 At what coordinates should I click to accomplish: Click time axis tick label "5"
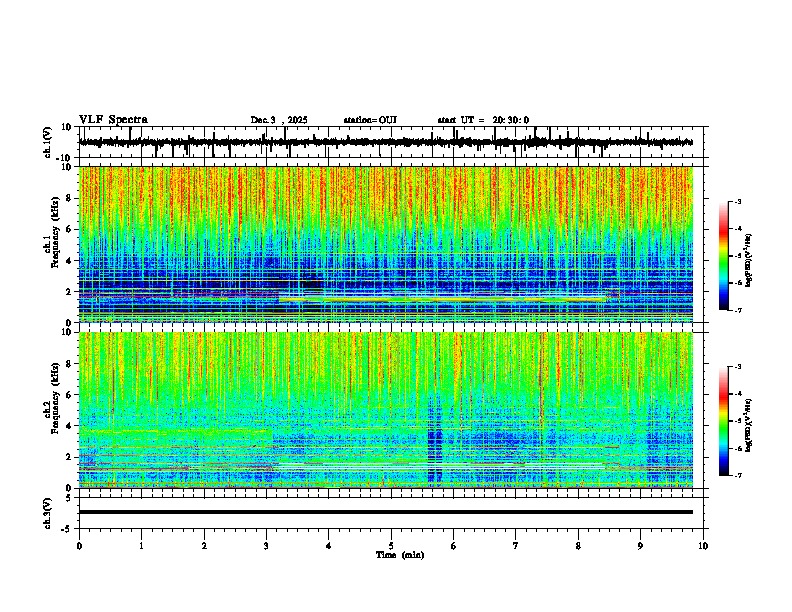point(391,546)
